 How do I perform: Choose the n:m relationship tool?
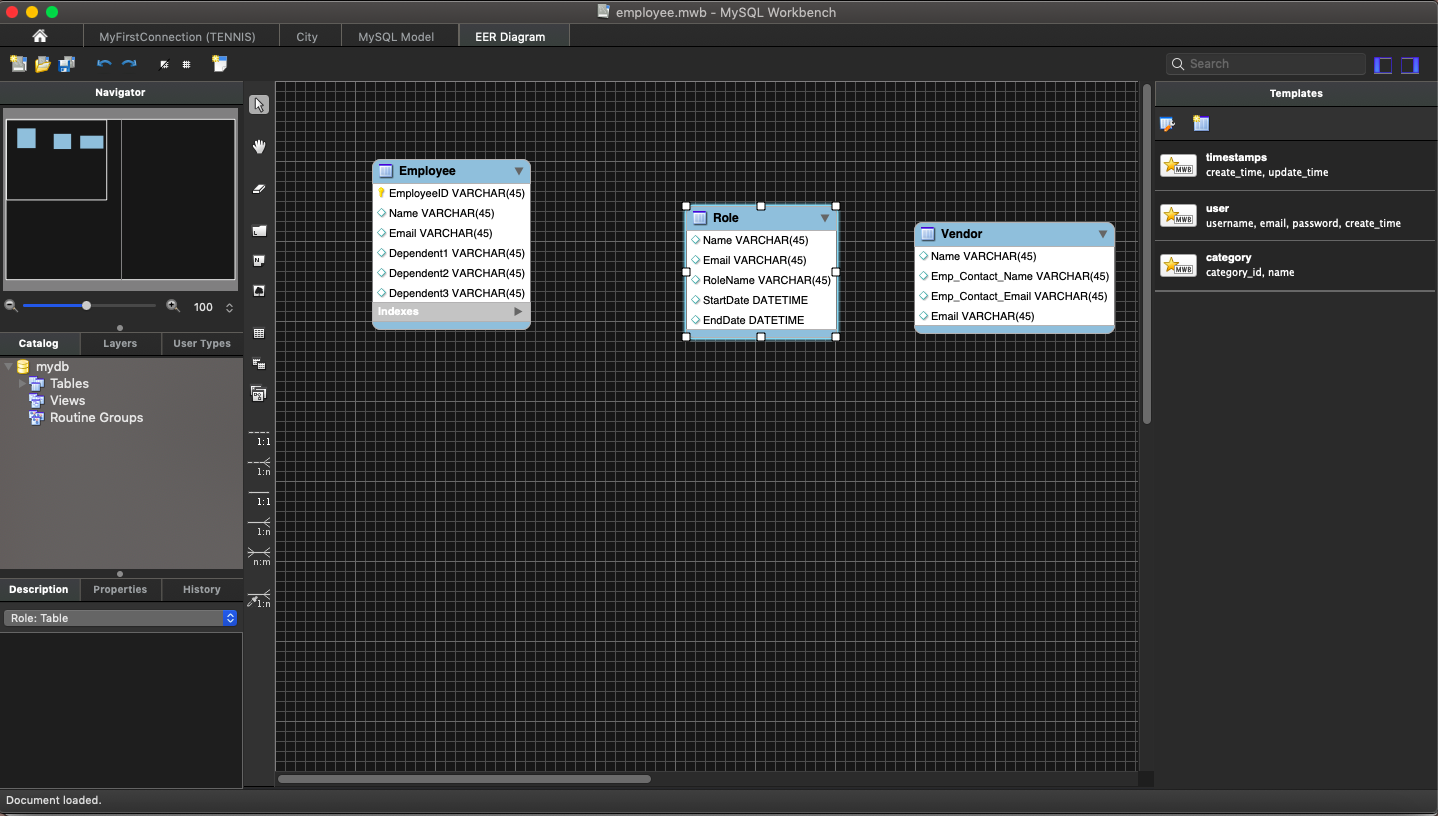pyautogui.click(x=259, y=557)
